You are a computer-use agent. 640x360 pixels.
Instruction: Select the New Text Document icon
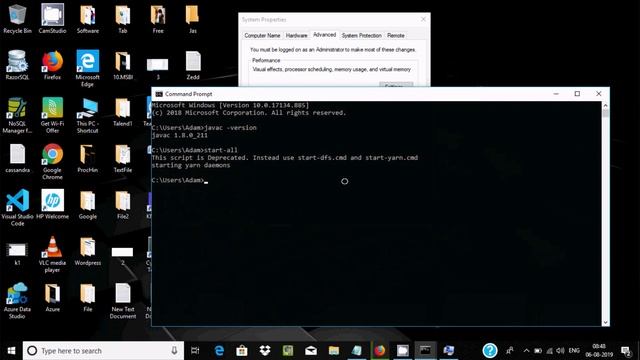click(x=122, y=301)
